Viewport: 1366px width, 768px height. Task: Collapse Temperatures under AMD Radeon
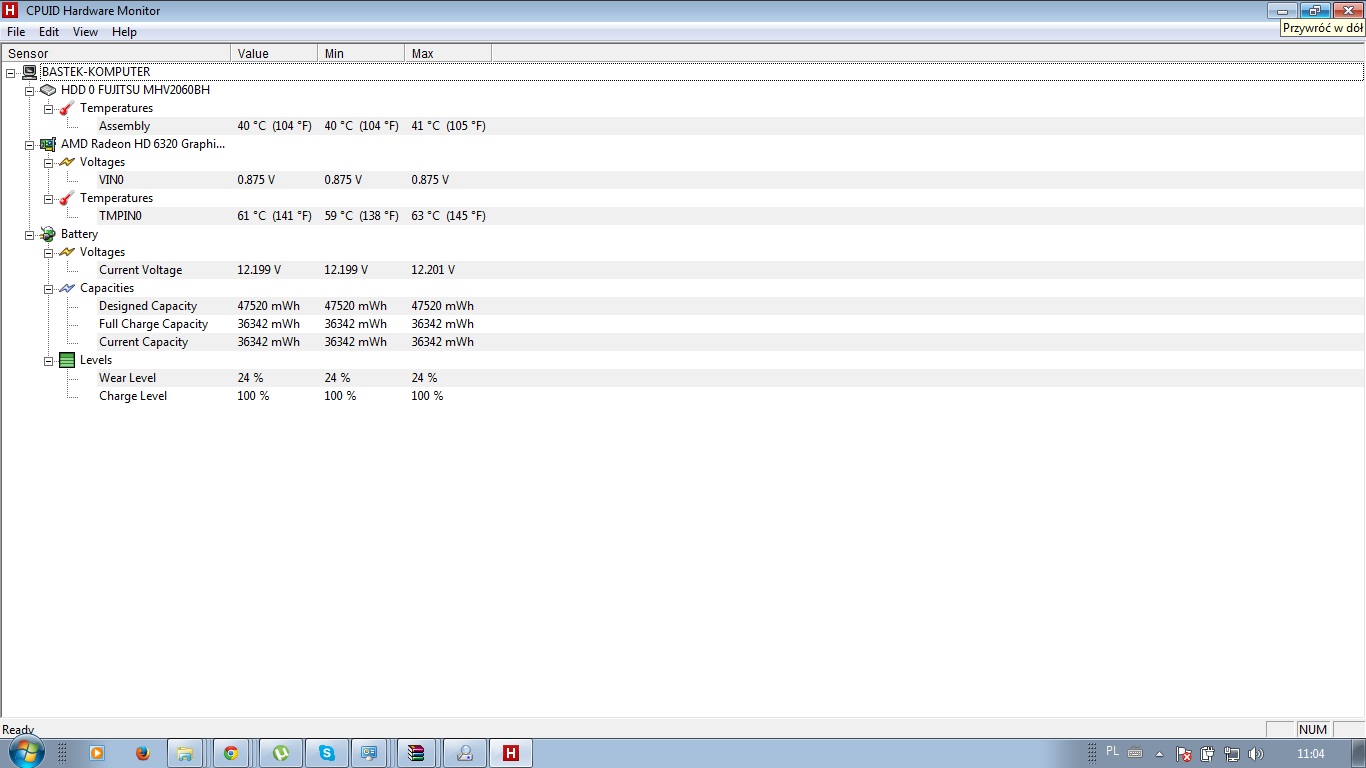coord(49,198)
